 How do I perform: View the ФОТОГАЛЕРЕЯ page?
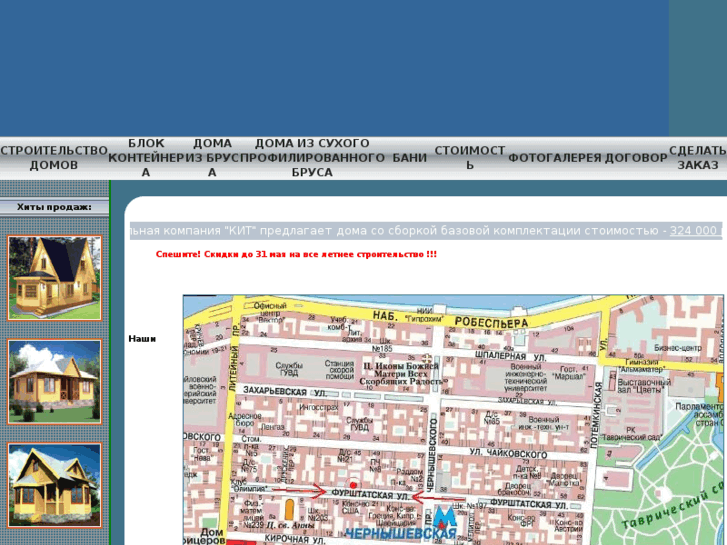pos(555,158)
